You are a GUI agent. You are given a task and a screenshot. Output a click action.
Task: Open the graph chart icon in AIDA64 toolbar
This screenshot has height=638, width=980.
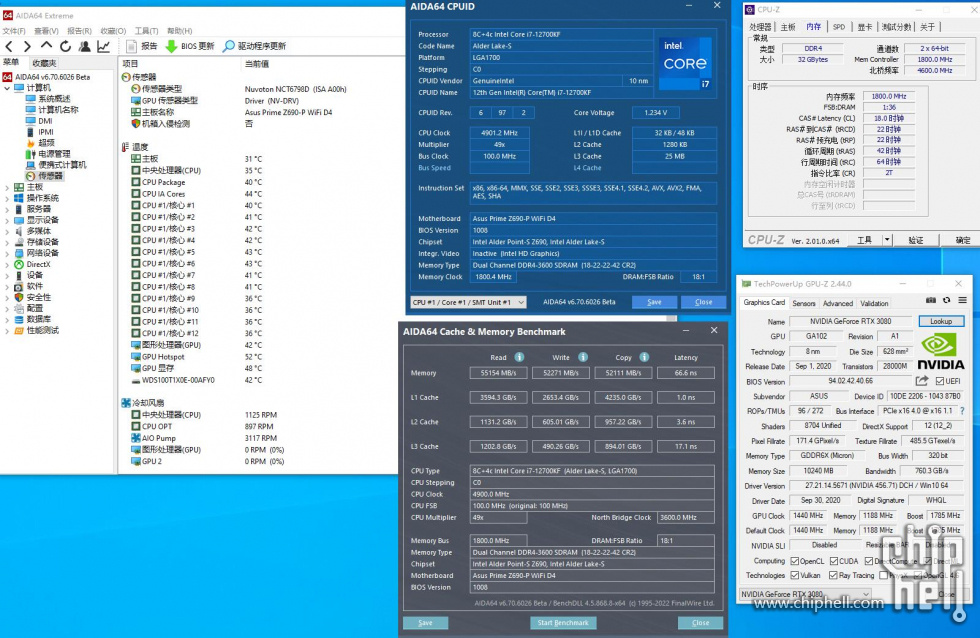click(104, 46)
